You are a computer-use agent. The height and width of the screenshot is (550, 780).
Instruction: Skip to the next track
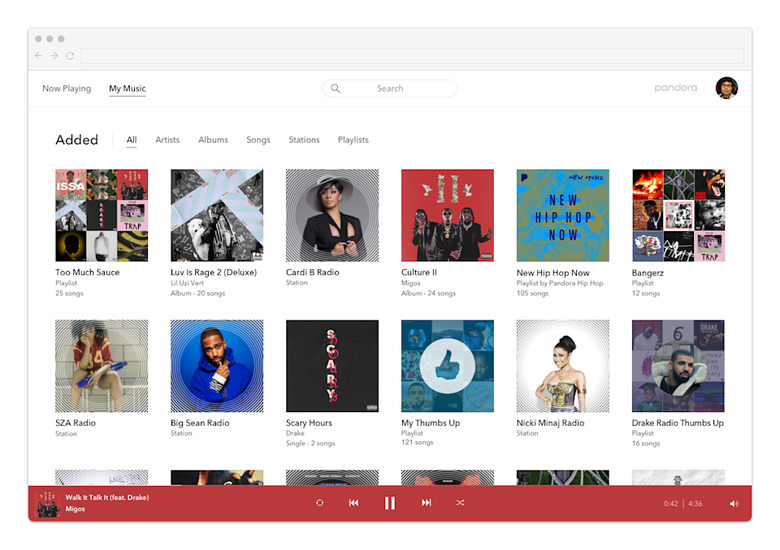(x=426, y=503)
